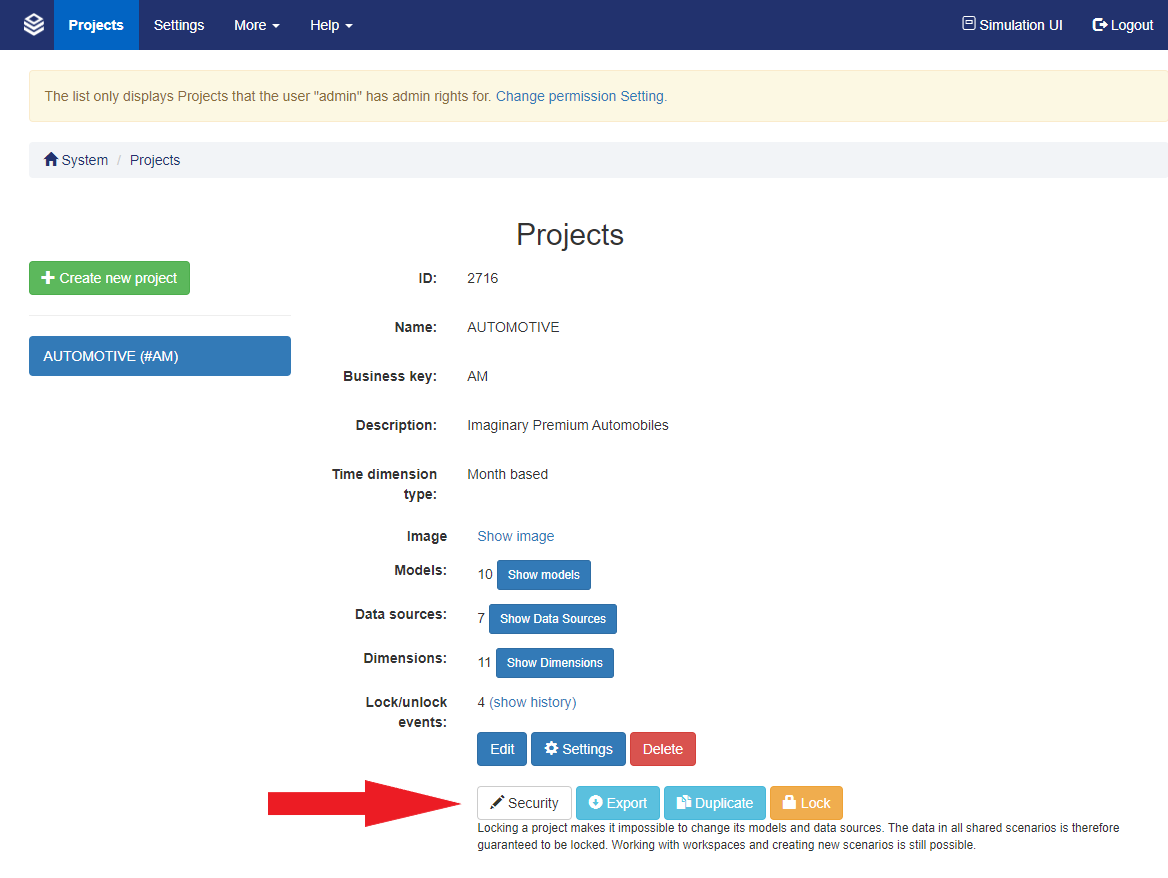Click the Logout arrow icon
The height and width of the screenshot is (878, 1168).
1100,25
